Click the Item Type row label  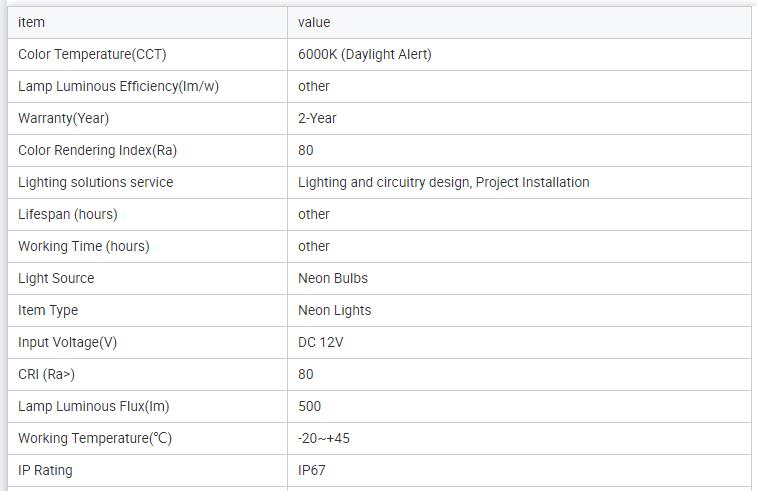point(48,310)
